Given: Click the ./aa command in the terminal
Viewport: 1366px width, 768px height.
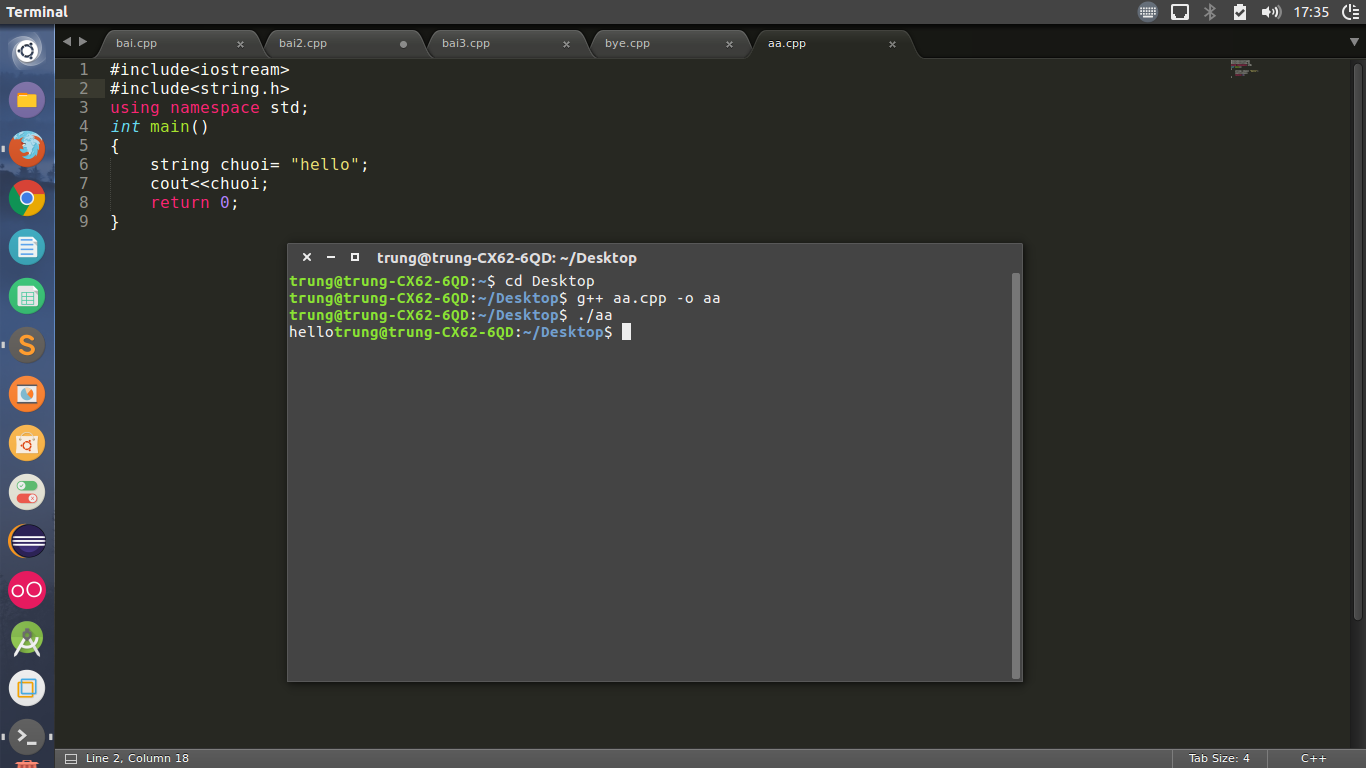Looking at the screenshot, I should [595, 315].
